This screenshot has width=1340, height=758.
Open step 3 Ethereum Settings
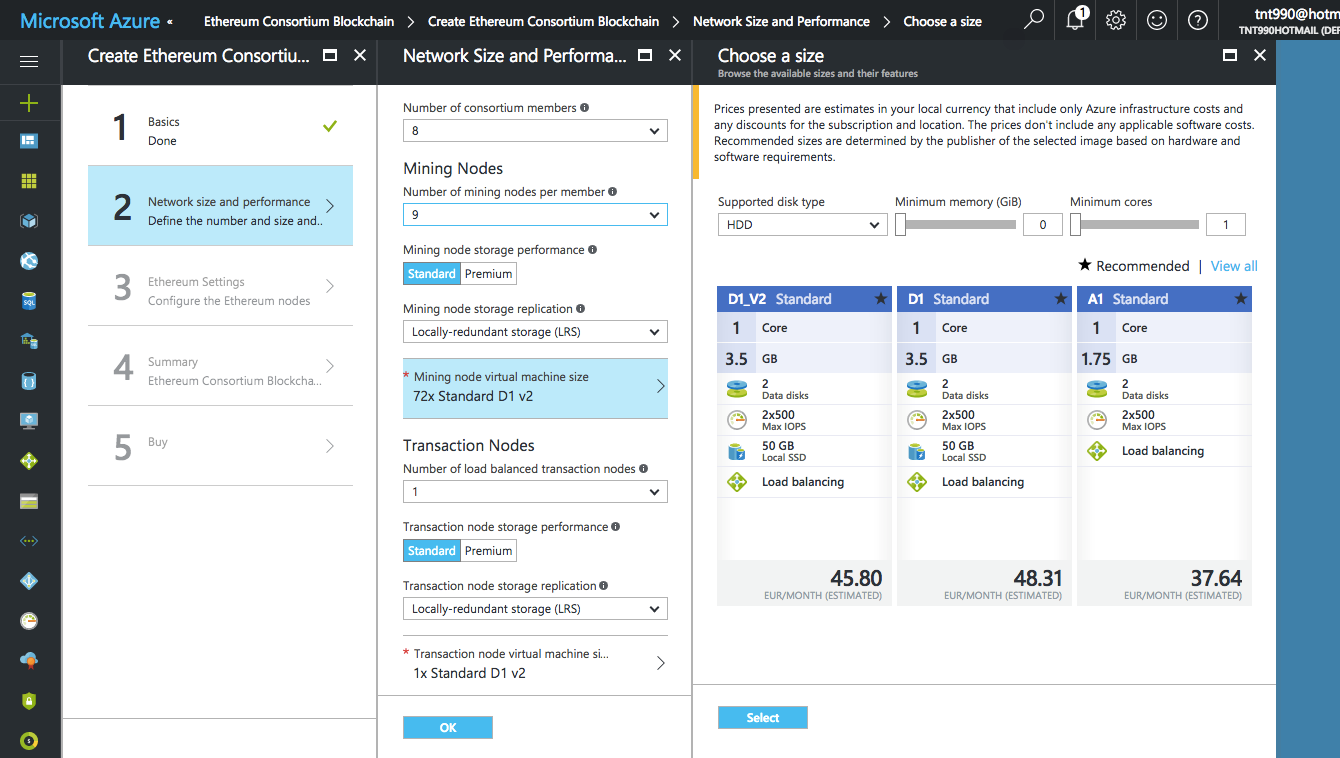[220, 286]
